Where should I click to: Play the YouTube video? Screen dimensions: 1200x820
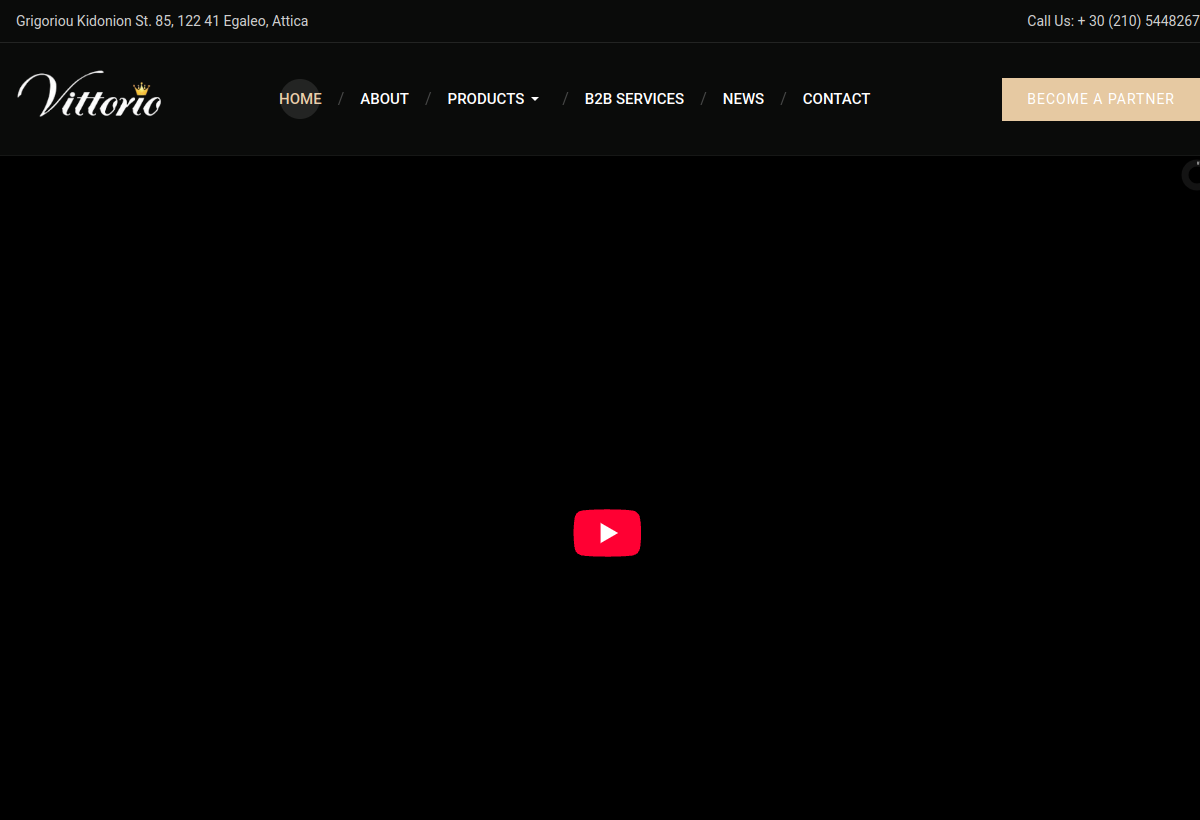[607, 533]
